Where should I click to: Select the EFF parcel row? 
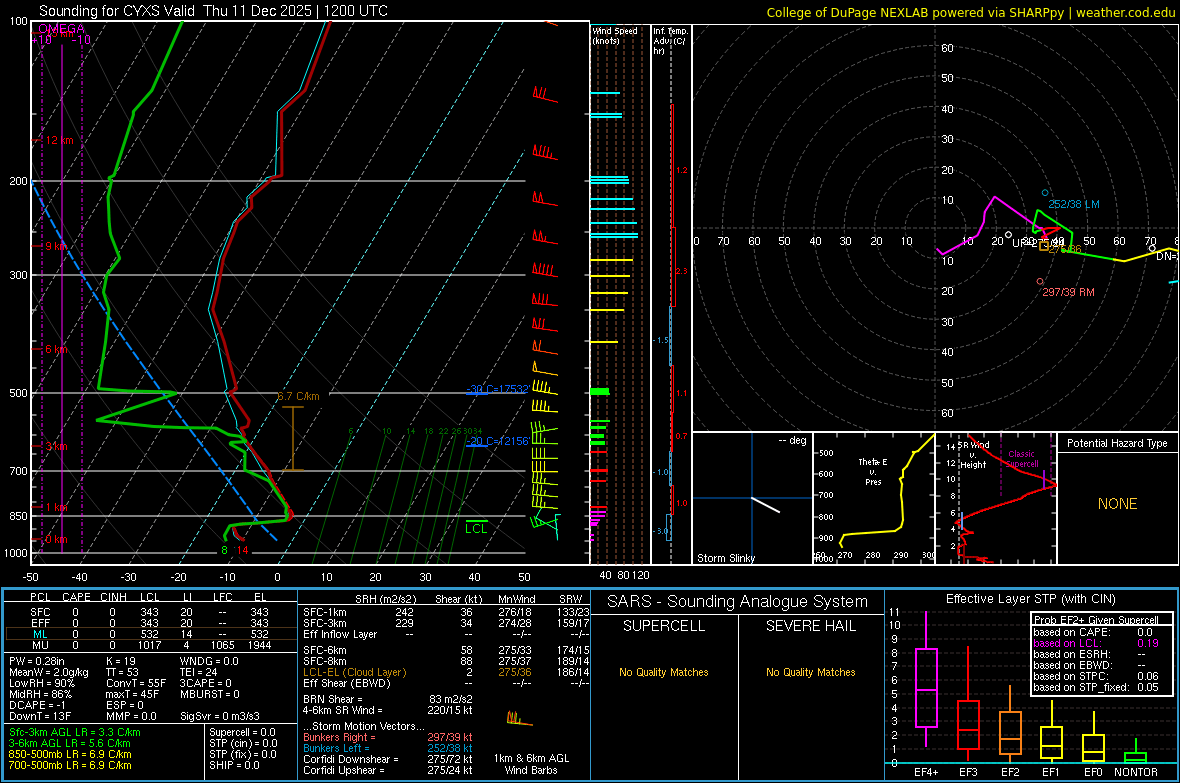tap(149, 623)
